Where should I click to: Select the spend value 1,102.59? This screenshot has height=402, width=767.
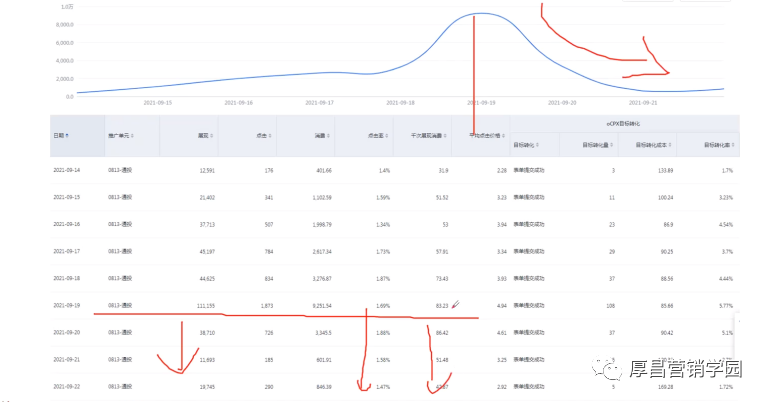322,198
